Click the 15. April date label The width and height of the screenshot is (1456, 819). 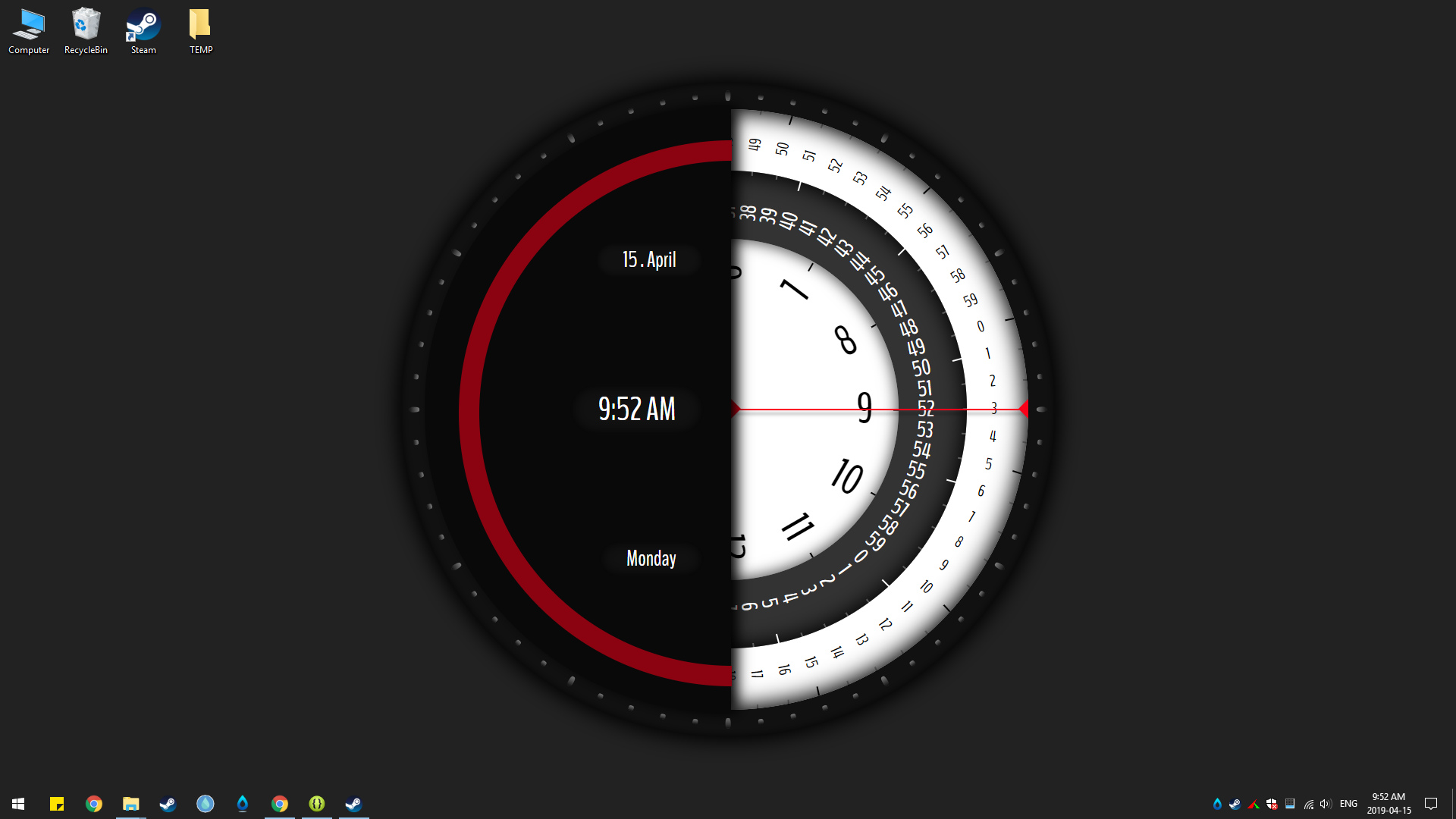point(648,259)
